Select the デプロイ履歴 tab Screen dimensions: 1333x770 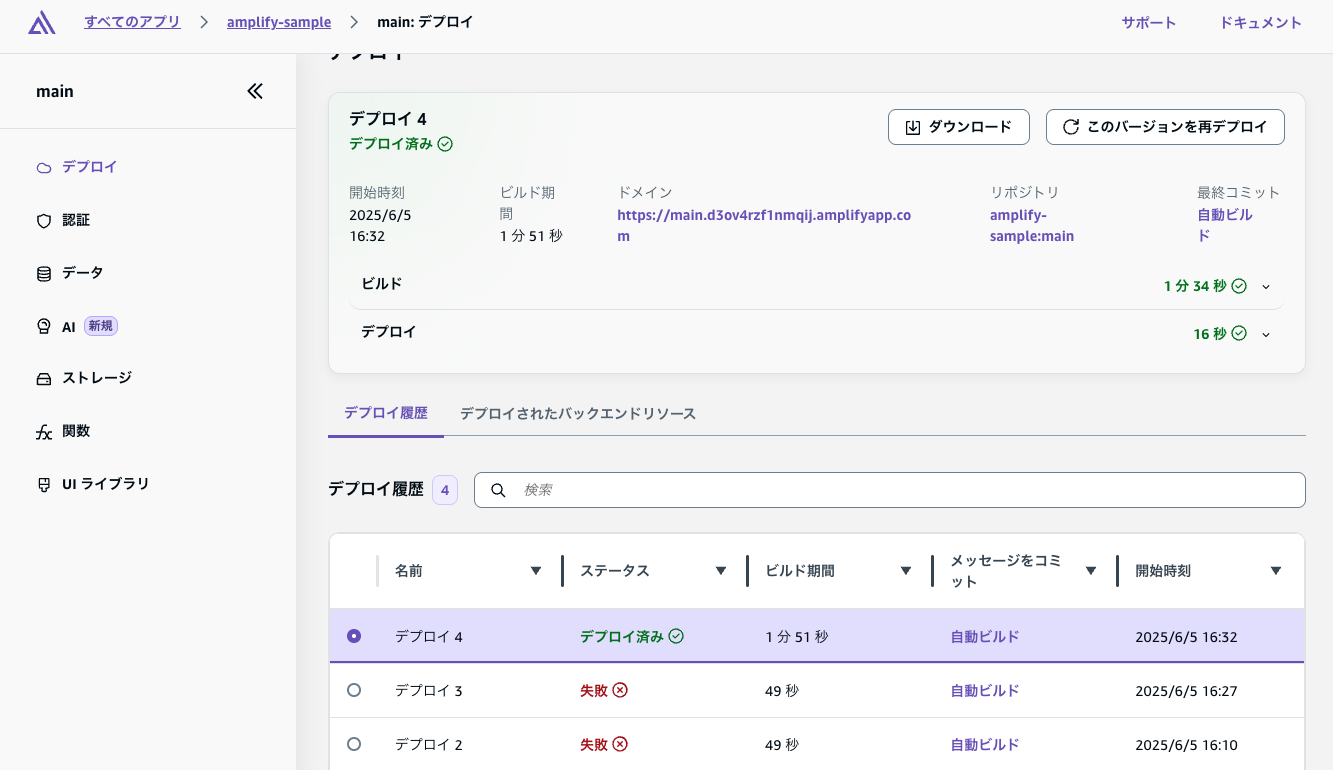[385, 413]
